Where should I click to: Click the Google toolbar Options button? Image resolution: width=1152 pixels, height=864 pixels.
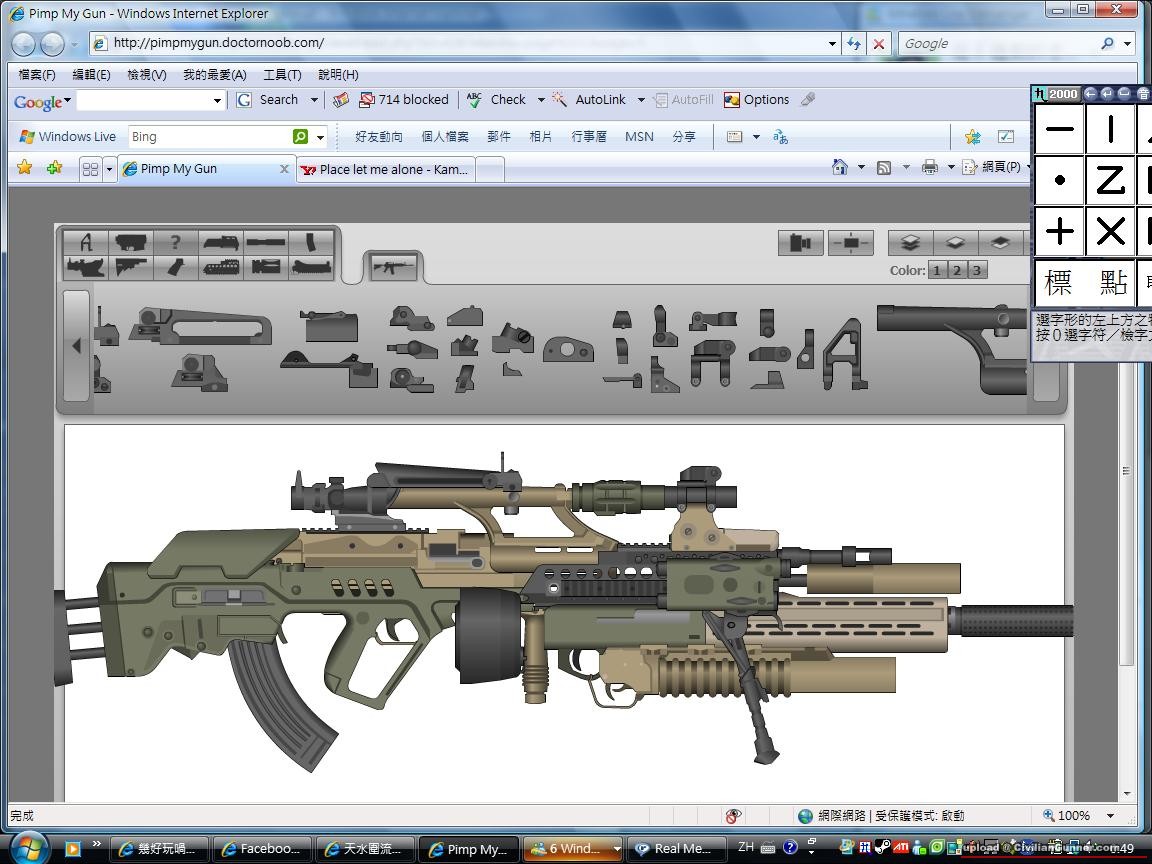[757, 100]
